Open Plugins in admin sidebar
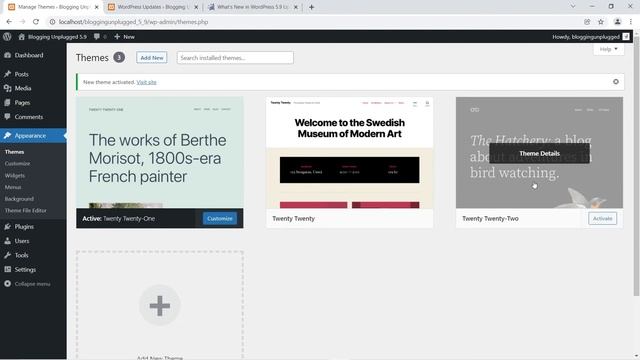 coord(24,227)
